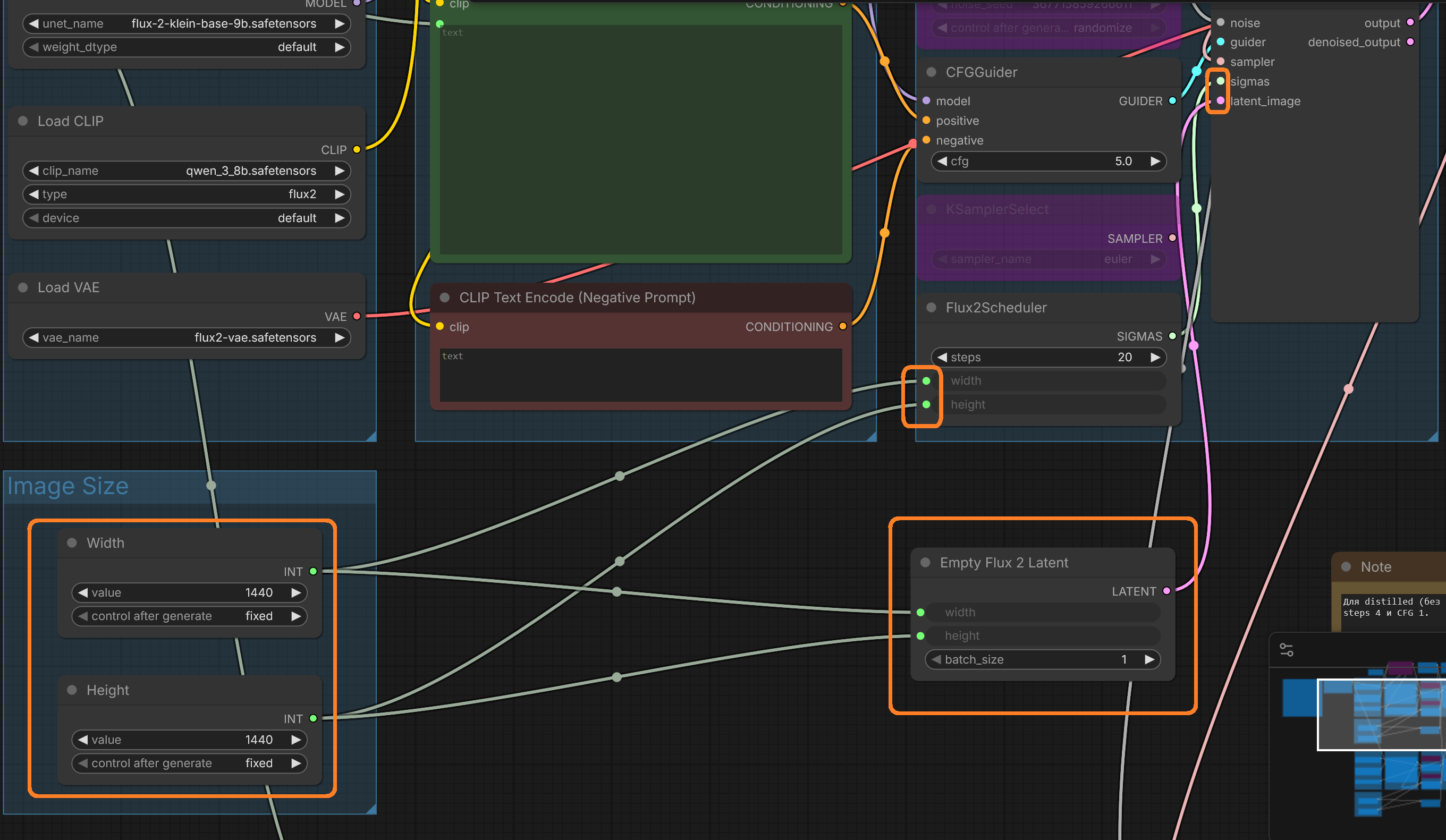Image resolution: width=1446 pixels, height=840 pixels.
Task: Collapse the Flux2Scheduler node via its title dot
Action: (x=931, y=308)
